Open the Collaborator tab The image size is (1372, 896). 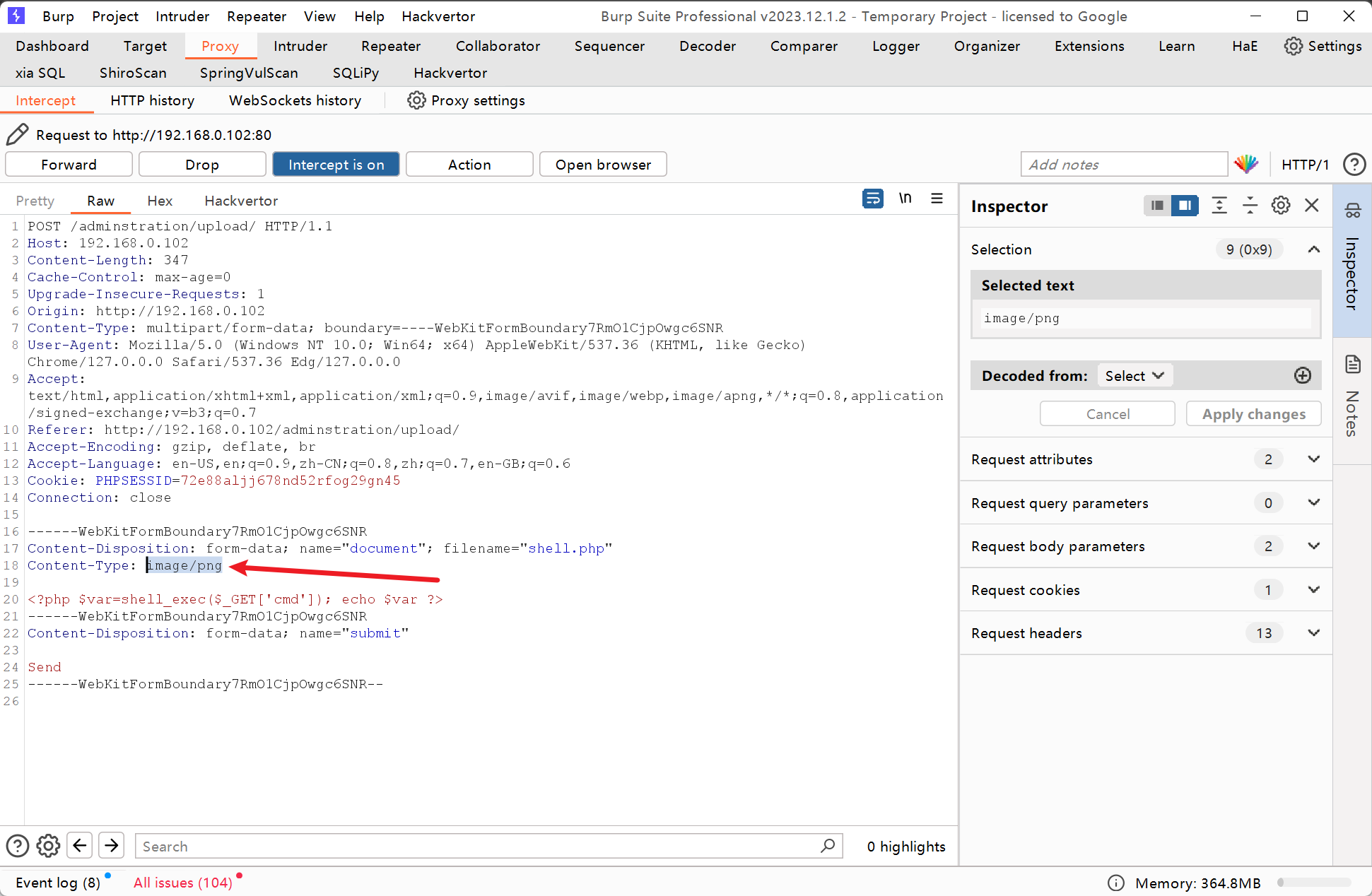pos(498,46)
